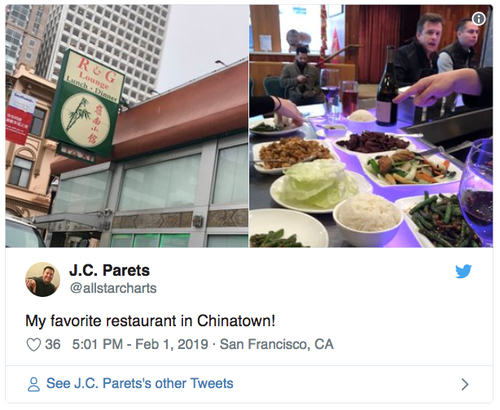Open the dinner table food photo

(371, 126)
